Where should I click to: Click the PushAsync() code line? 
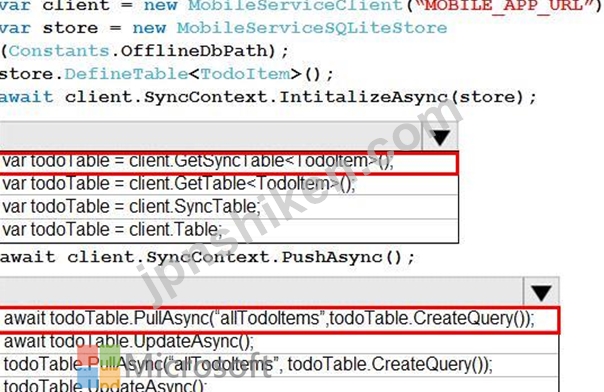(x=207, y=258)
